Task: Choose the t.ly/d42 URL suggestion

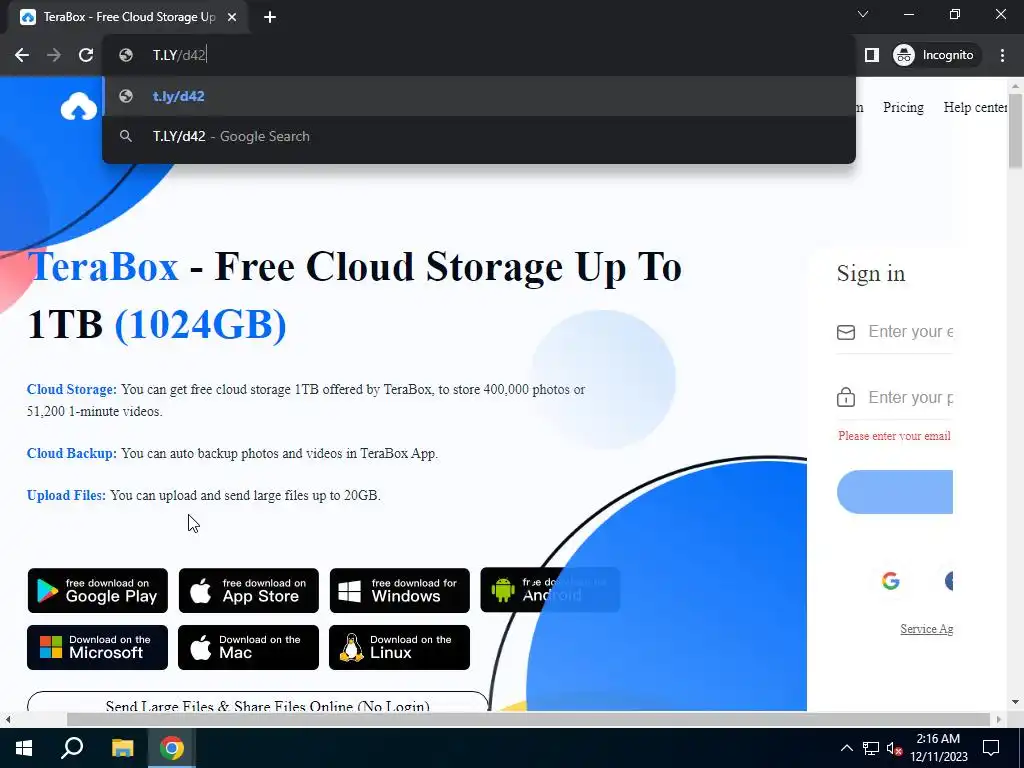Action: (x=479, y=96)
